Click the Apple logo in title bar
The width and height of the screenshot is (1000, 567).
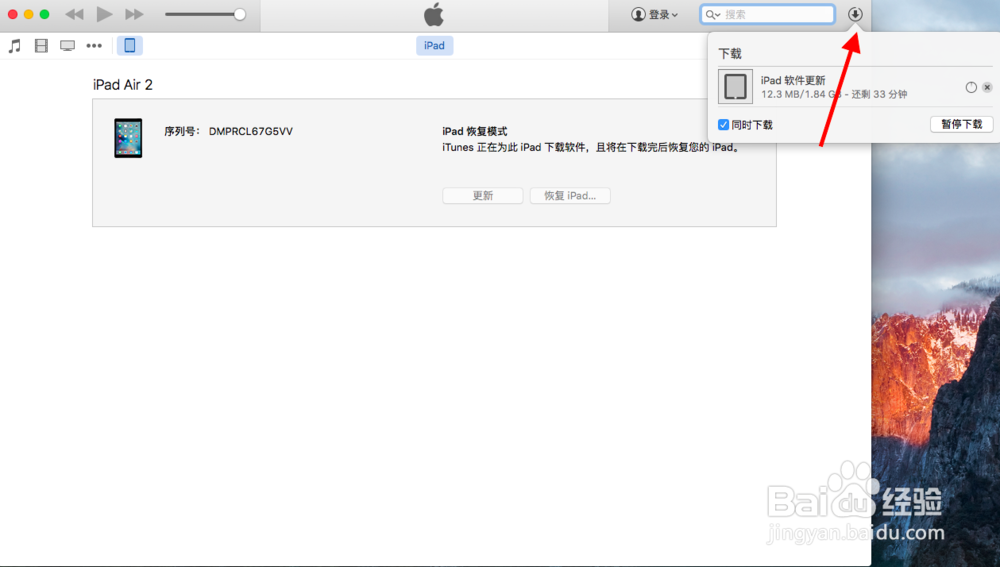click(x=434, y=15)
